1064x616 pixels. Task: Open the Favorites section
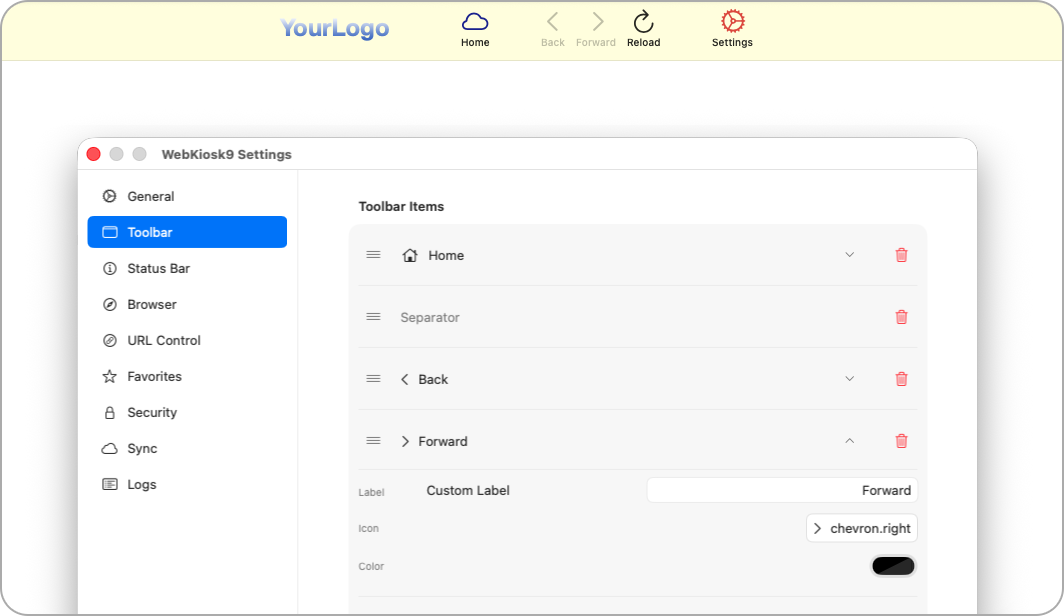(x=154, y=376)
